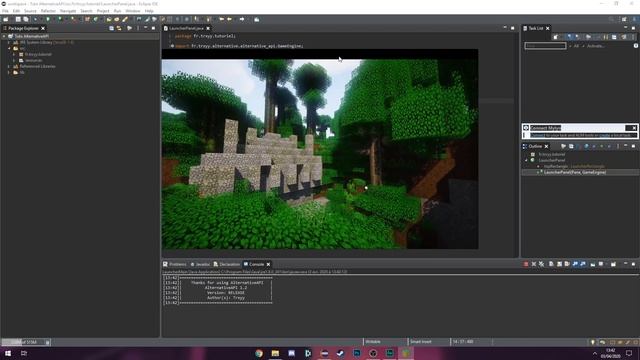The width and height of the screenshot is (640, 360).
Task: Open File Explorer from the taskbar
Action: 275,353
